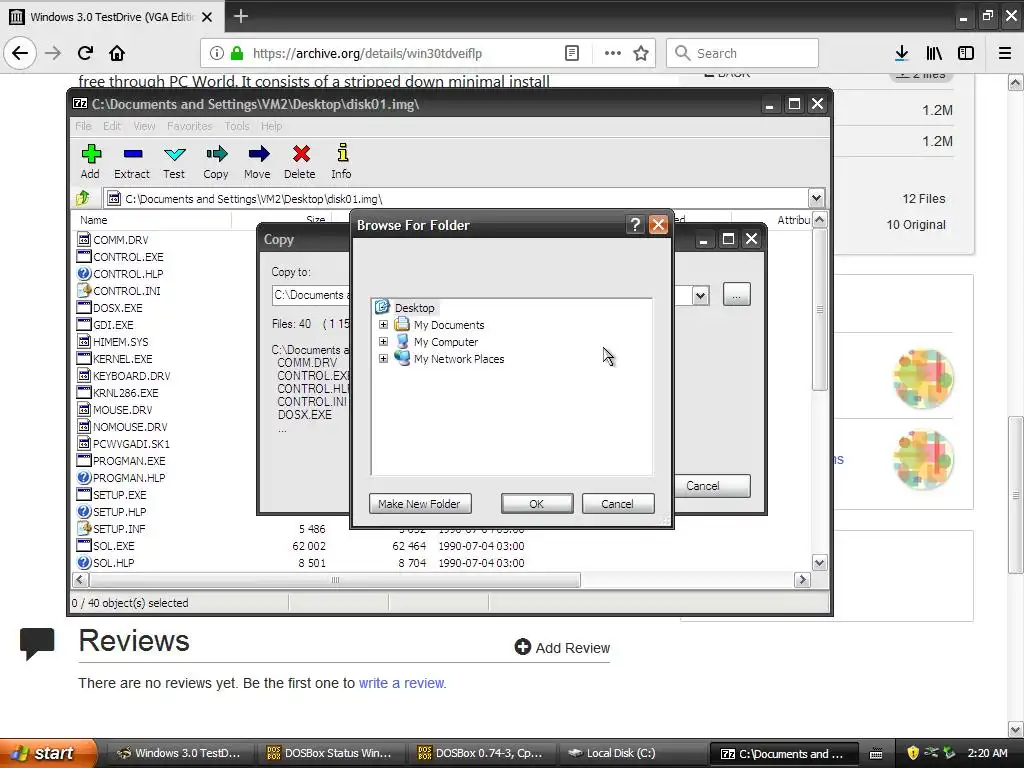The width and height of the screenshot is (1024, 768).
Task: Click the Move toolbar icon
Action: pos(258,154)
